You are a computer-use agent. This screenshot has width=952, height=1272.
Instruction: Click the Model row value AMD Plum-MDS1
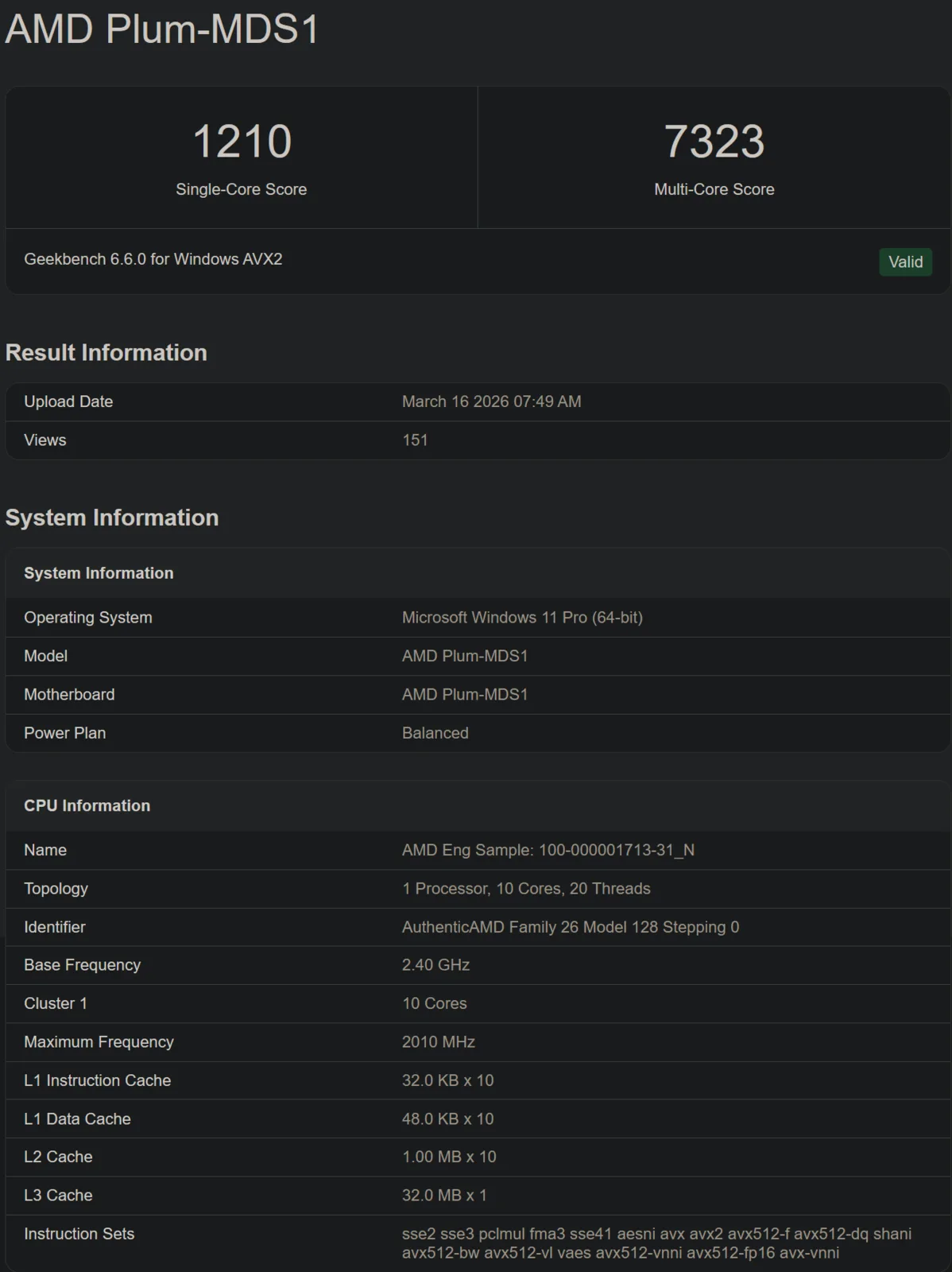coord(465,656)
